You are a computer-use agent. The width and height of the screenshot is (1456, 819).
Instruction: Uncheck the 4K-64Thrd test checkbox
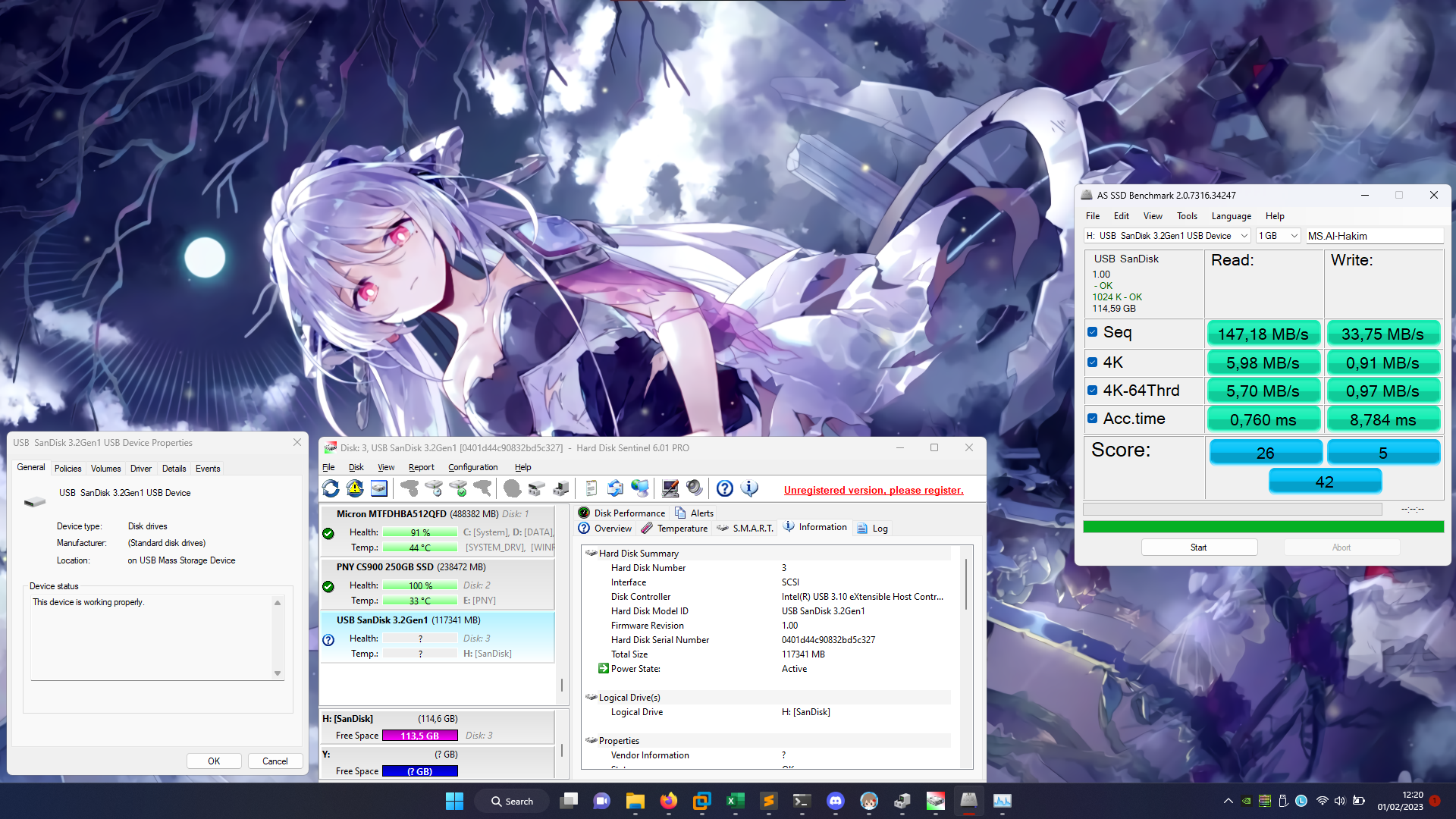coord(1093,391)
